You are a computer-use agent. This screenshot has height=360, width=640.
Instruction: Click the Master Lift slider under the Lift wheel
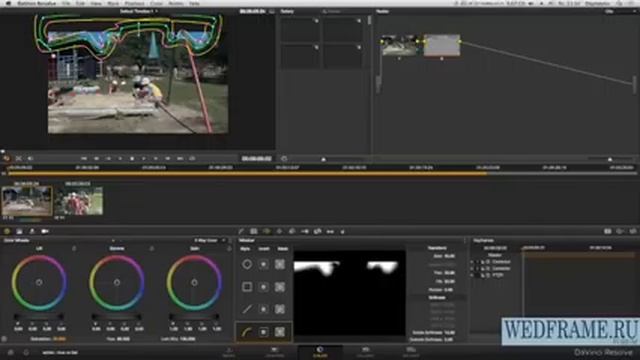(39, 317)
